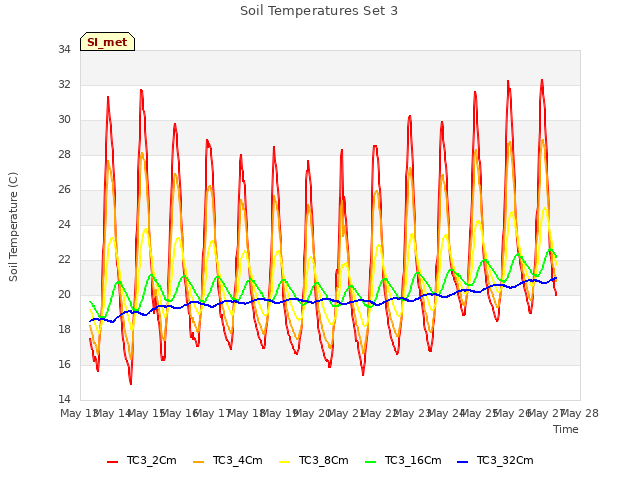The height and width of the screenshot is (480, 640).
Task: Toggle the TC3_4Cm legend entry
Action: click(x=227, y=461)
